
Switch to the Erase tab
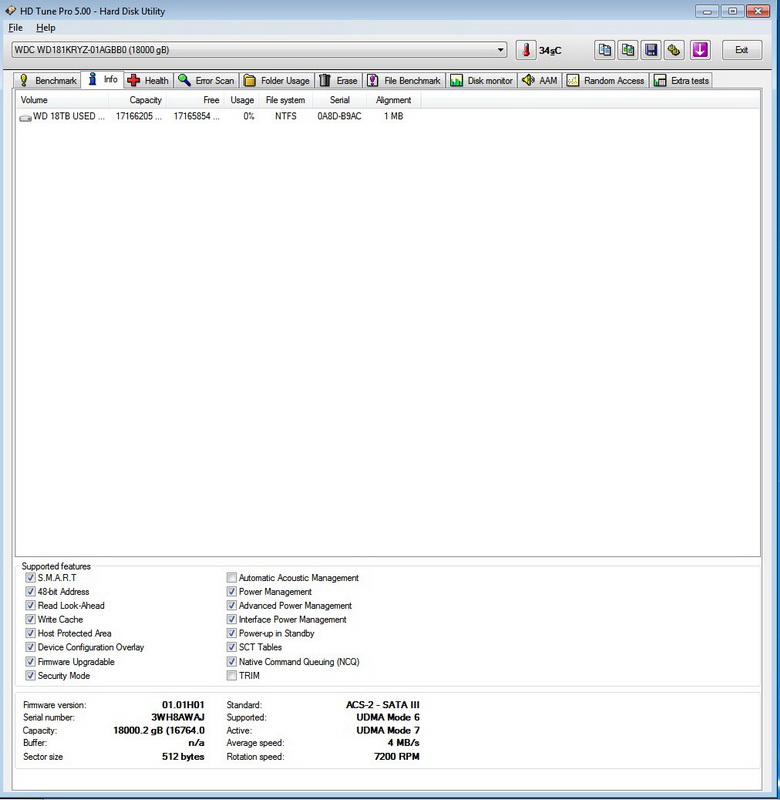click(338, 81)
